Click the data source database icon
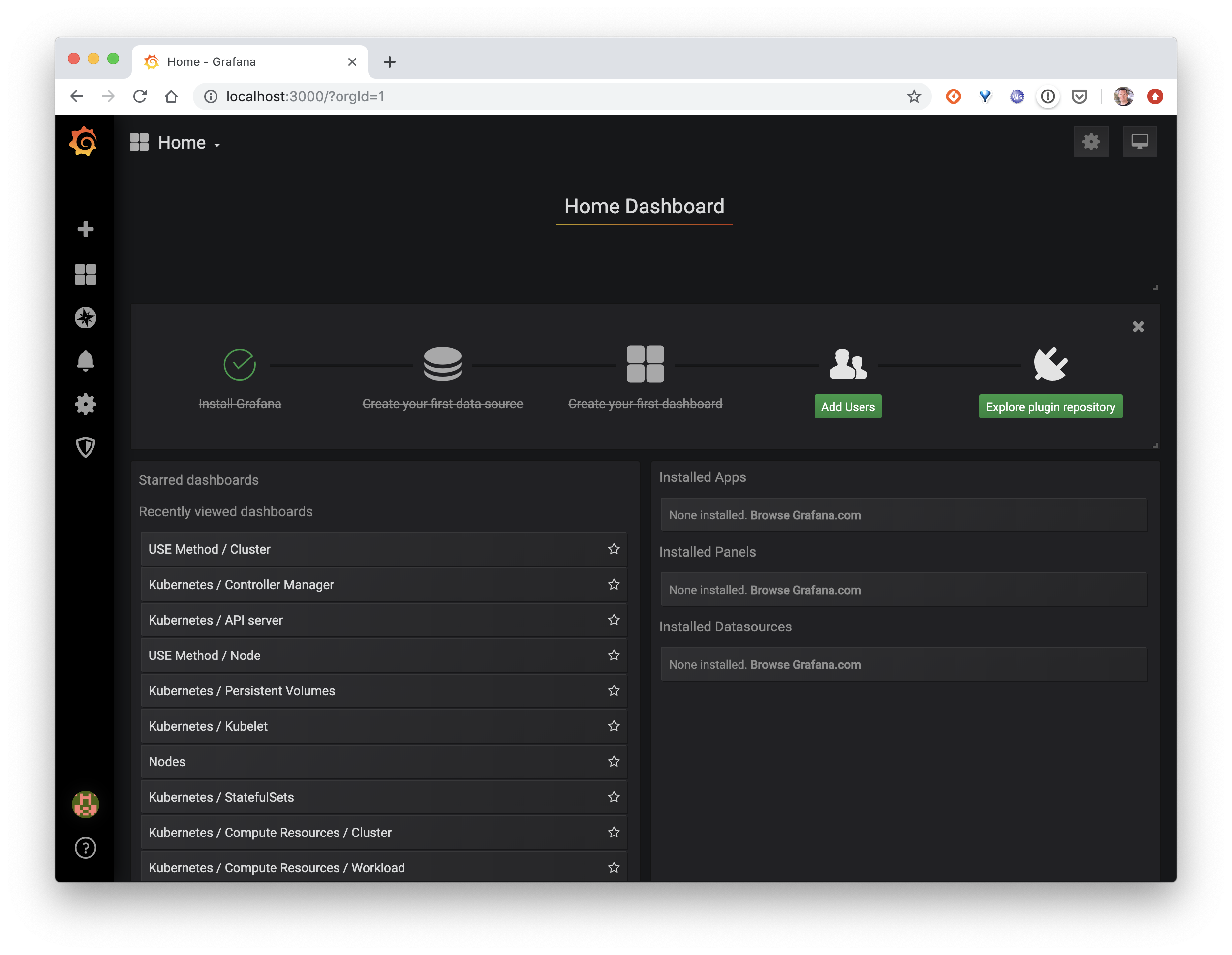 click(442, 364)
